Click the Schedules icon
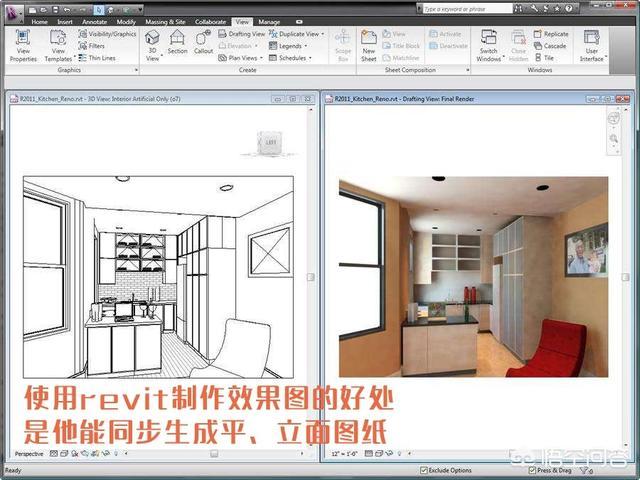Image resolution: width=640 pixels, height=480 pixels. (x=273, y=58)
